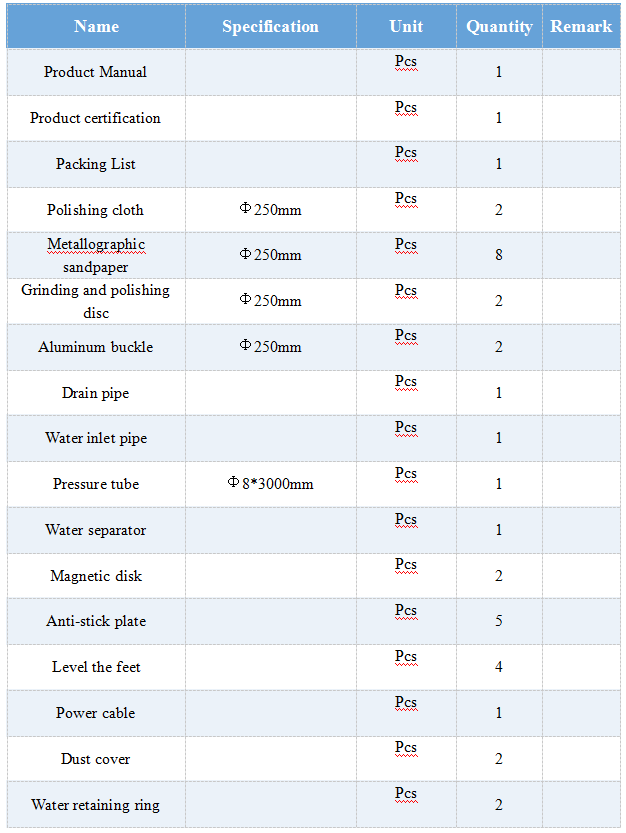This screenshot has height=833, width=626.
Task: Click the Water retaining ring cell
Action: pyautogui.click(x=96, y=805)
